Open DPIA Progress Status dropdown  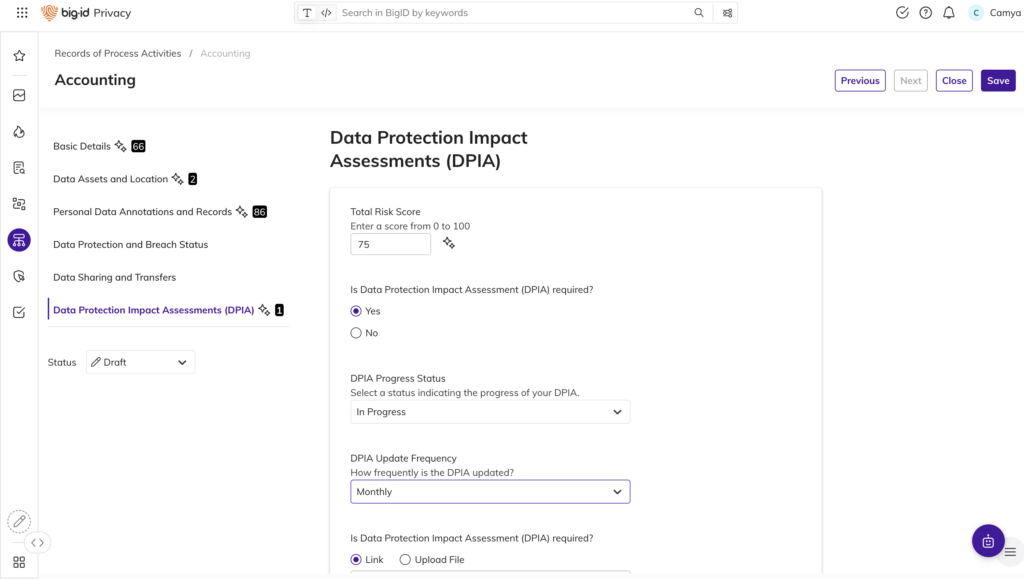click(x=490, y=412)
